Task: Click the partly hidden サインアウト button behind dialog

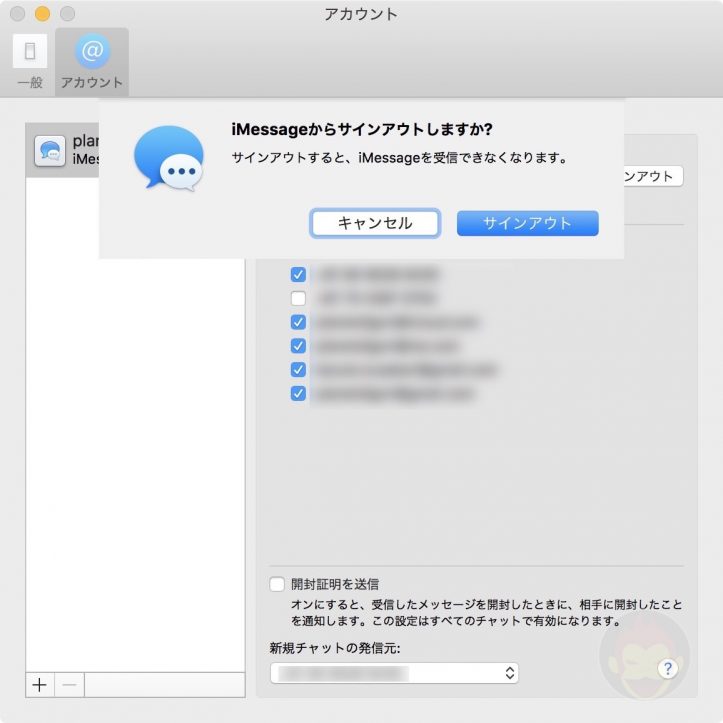Action: (653, 176)
